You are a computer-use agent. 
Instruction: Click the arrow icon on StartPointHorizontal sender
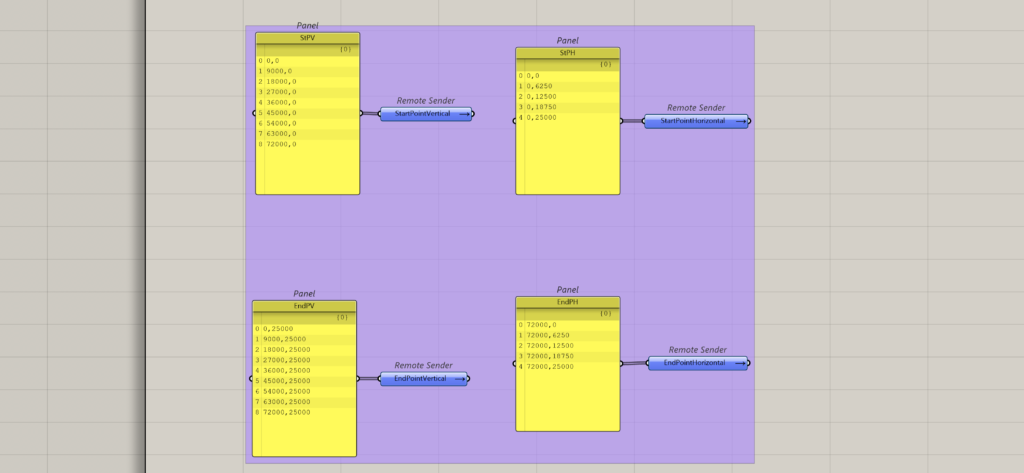740,121
